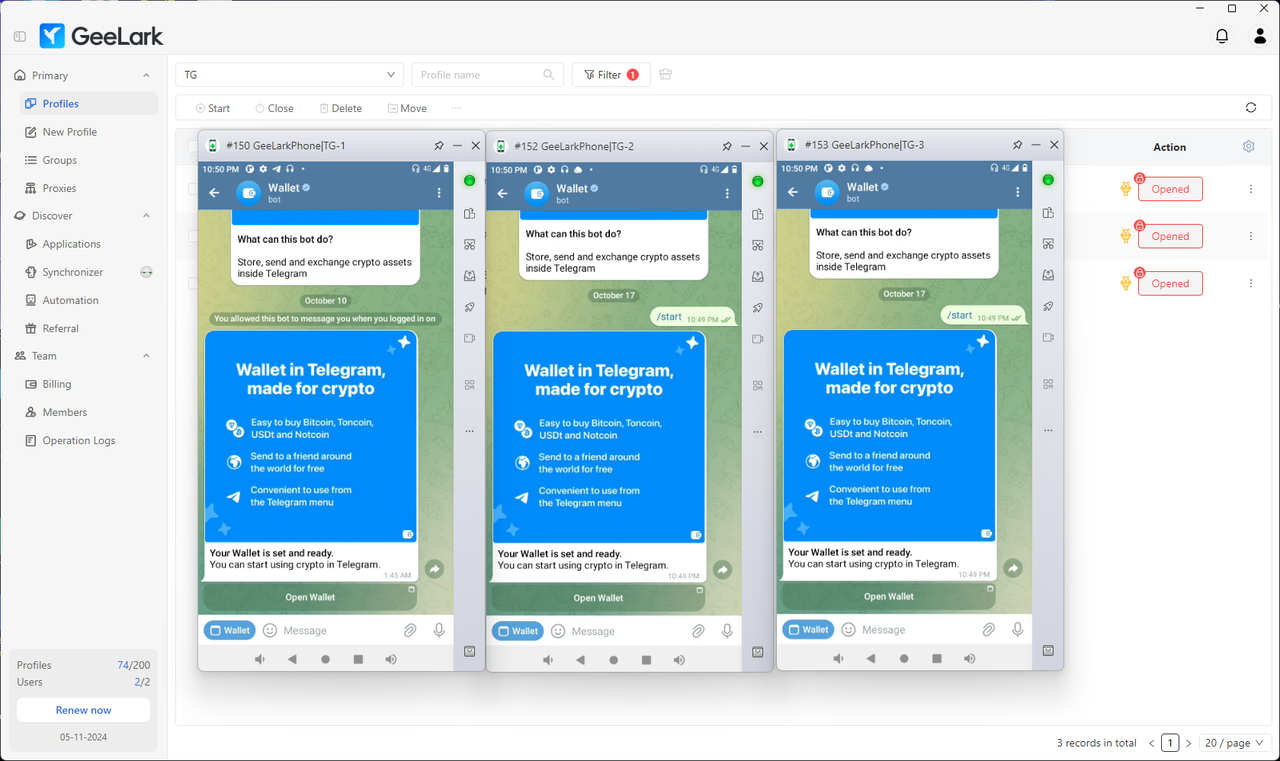Open notifications bell in the top bar
The width and height of the screenshot is (1280, 761).
1222,36
